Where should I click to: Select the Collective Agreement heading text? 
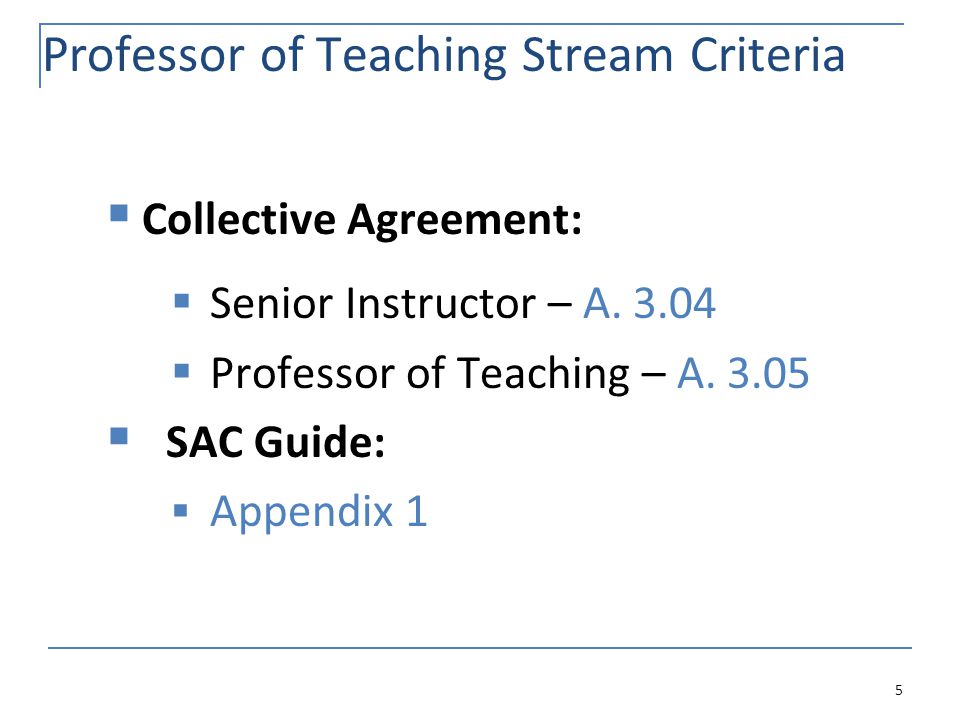[362, 220]
